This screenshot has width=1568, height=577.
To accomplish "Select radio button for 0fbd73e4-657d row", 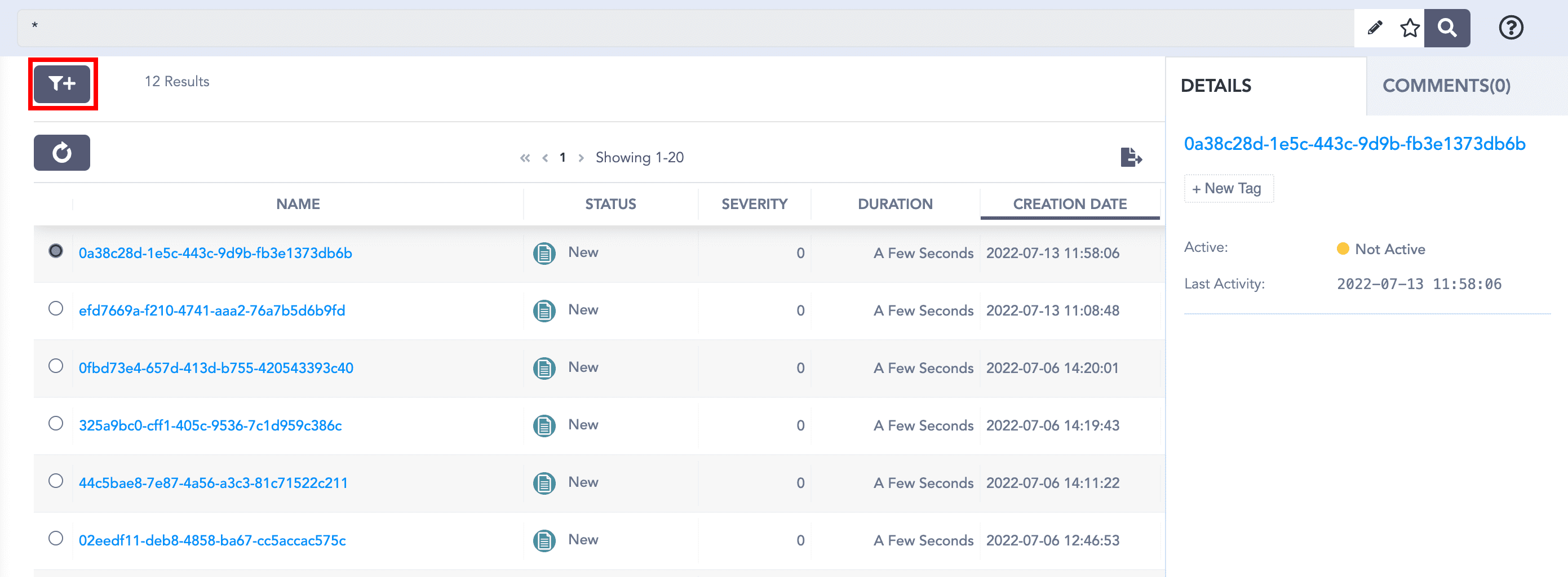I will (x=56, y=366).
